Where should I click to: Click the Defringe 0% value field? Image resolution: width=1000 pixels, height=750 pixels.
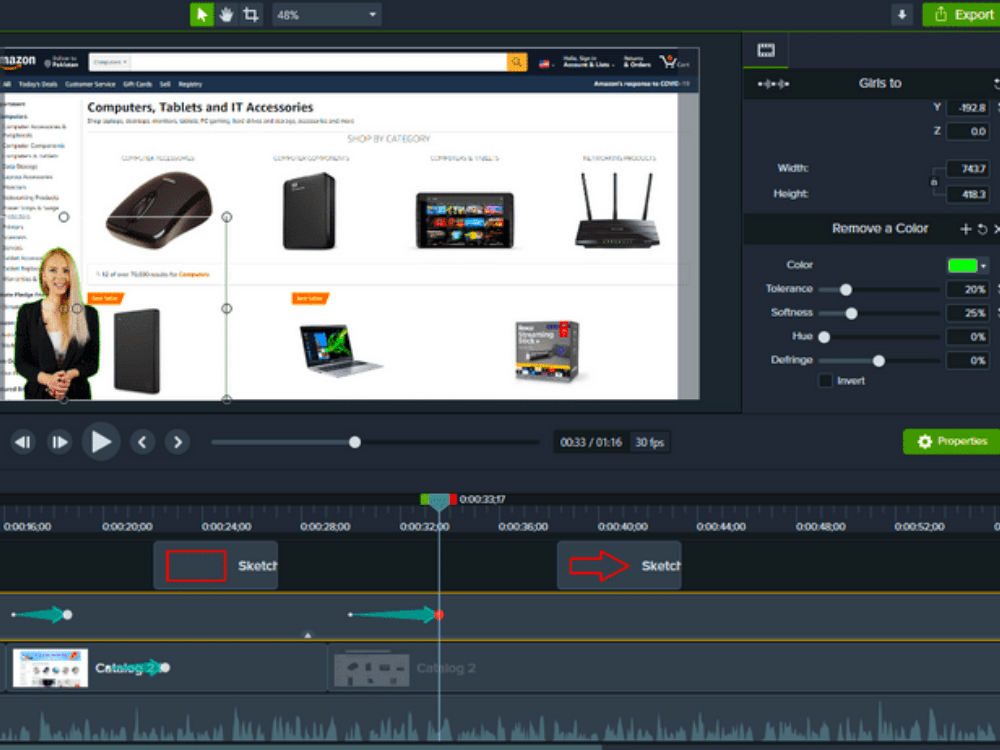click(x=967, y=361)
